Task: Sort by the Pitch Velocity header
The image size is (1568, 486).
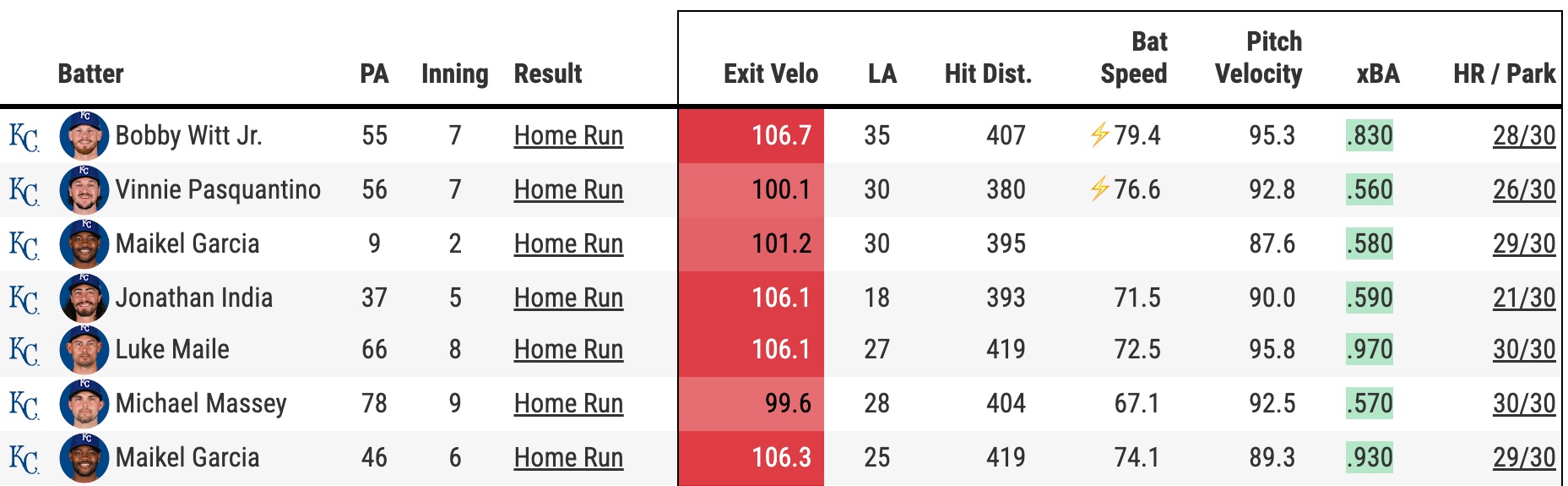Action: click(1258, 57)
